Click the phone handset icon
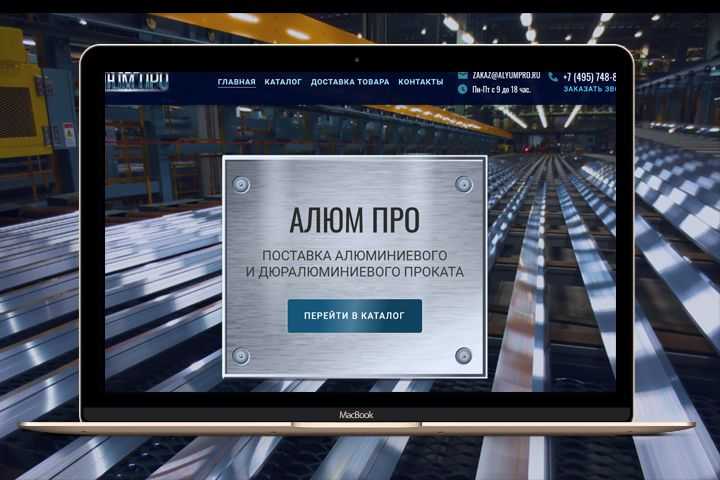The image size is (720, 480). tap(553, 77)
